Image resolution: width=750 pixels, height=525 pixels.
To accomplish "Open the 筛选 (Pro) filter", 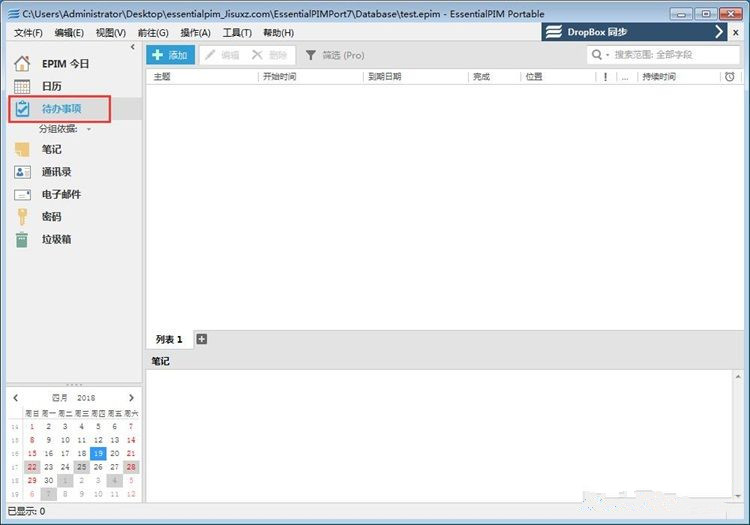I will point(335,55).
